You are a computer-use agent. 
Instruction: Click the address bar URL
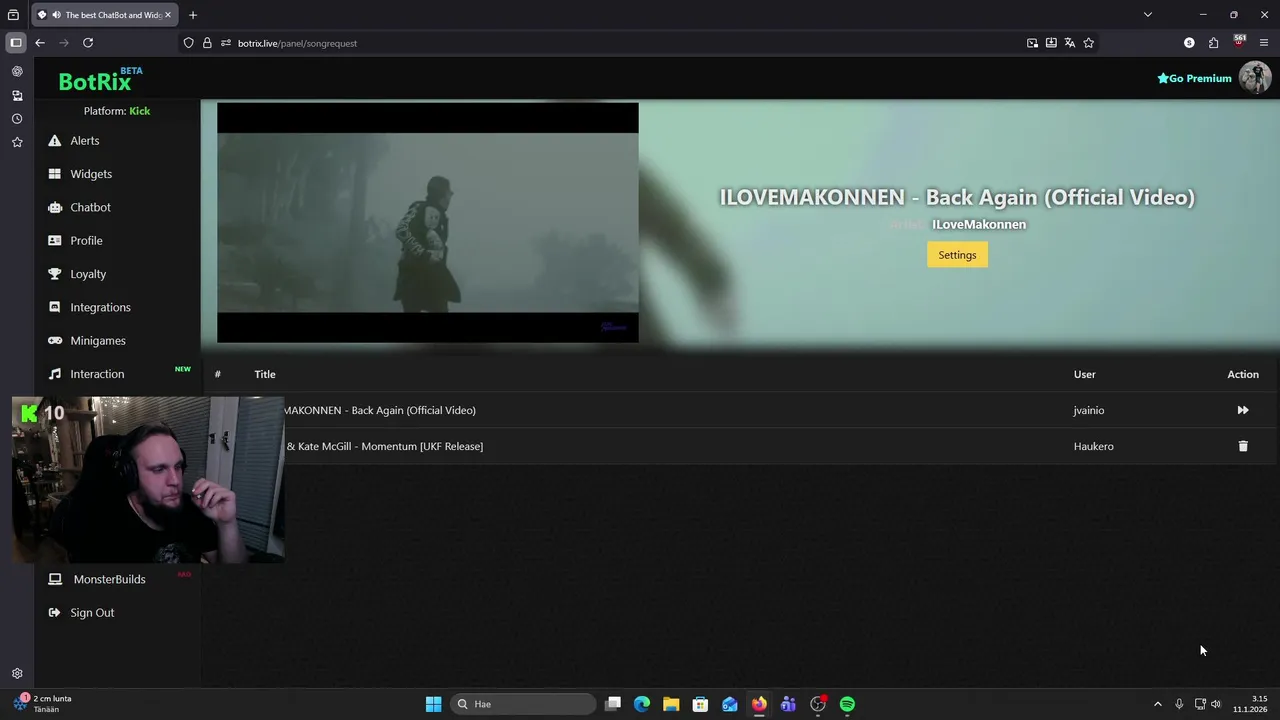click(297, 43)
